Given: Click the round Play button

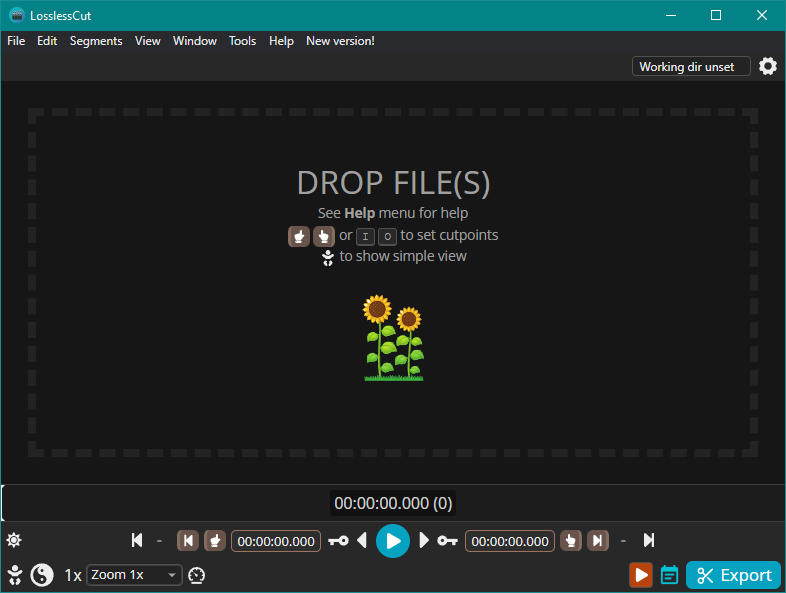Looking at the screenshot, I should click(393, 541).
